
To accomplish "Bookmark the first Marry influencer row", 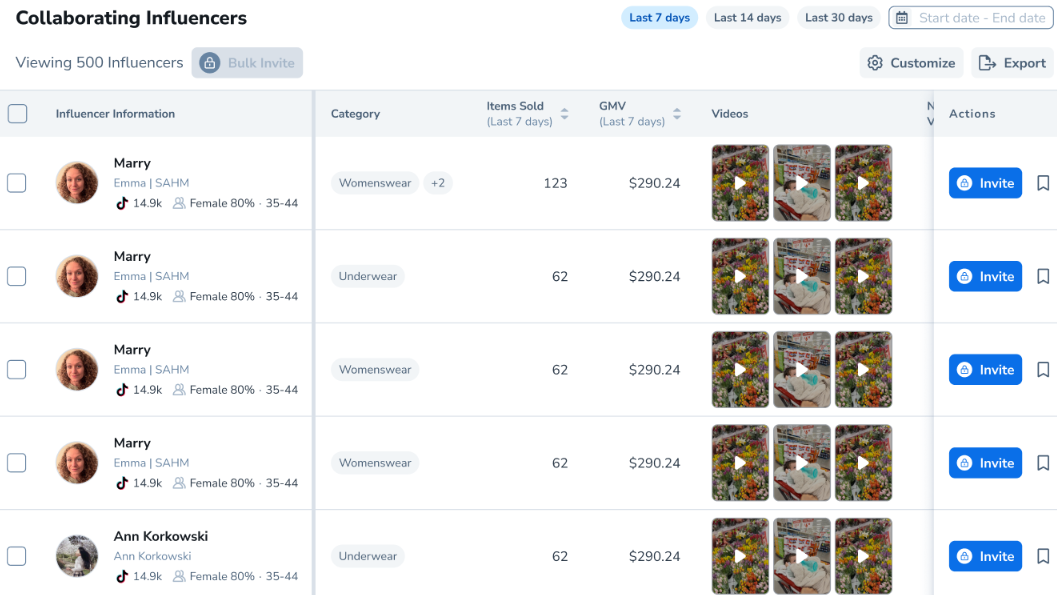I will [x=1042, y=183].
